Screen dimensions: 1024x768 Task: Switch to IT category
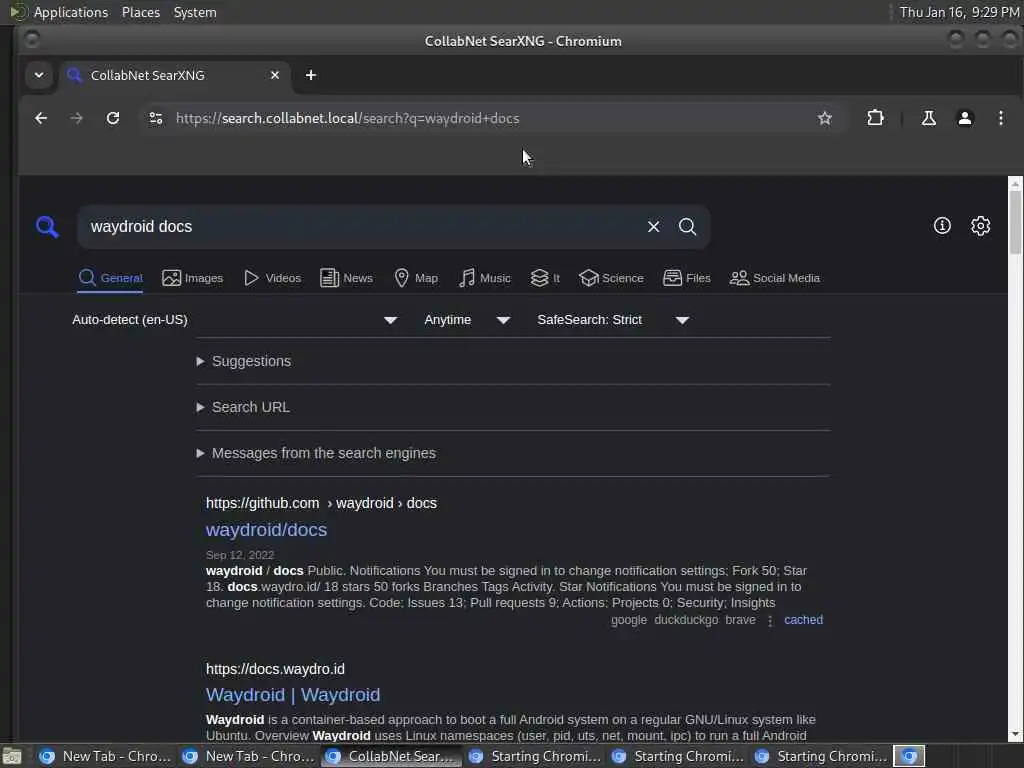545,278
